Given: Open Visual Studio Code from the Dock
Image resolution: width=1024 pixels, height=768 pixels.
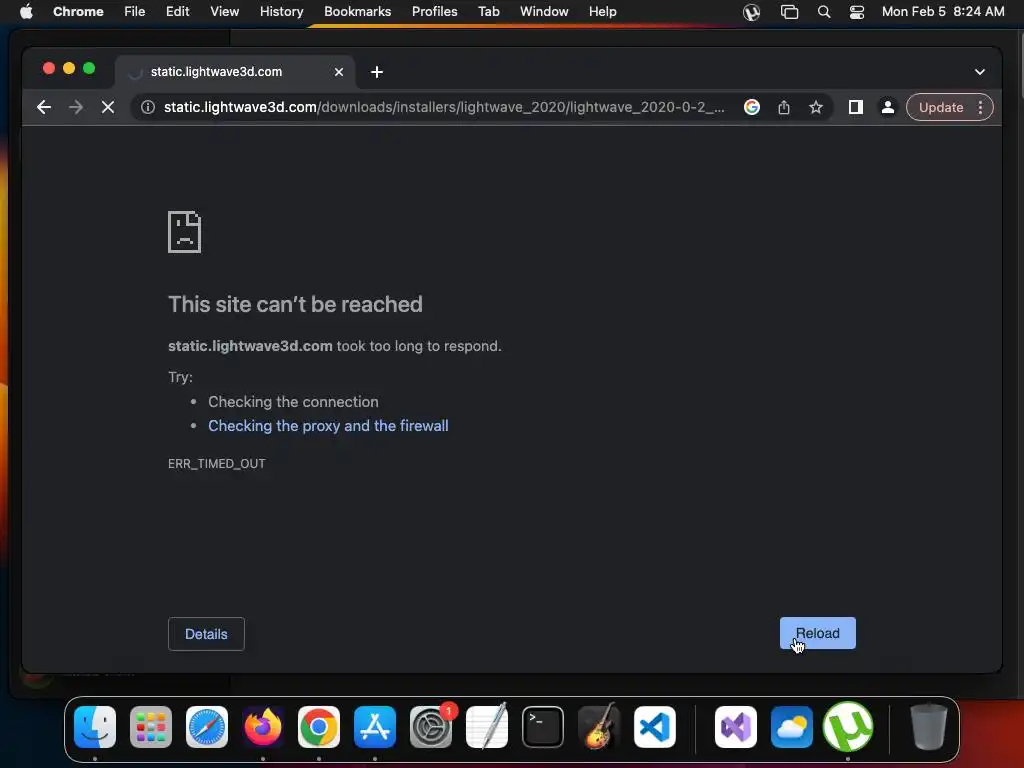Looking at the screenshot, I should [x=654, y=727].
